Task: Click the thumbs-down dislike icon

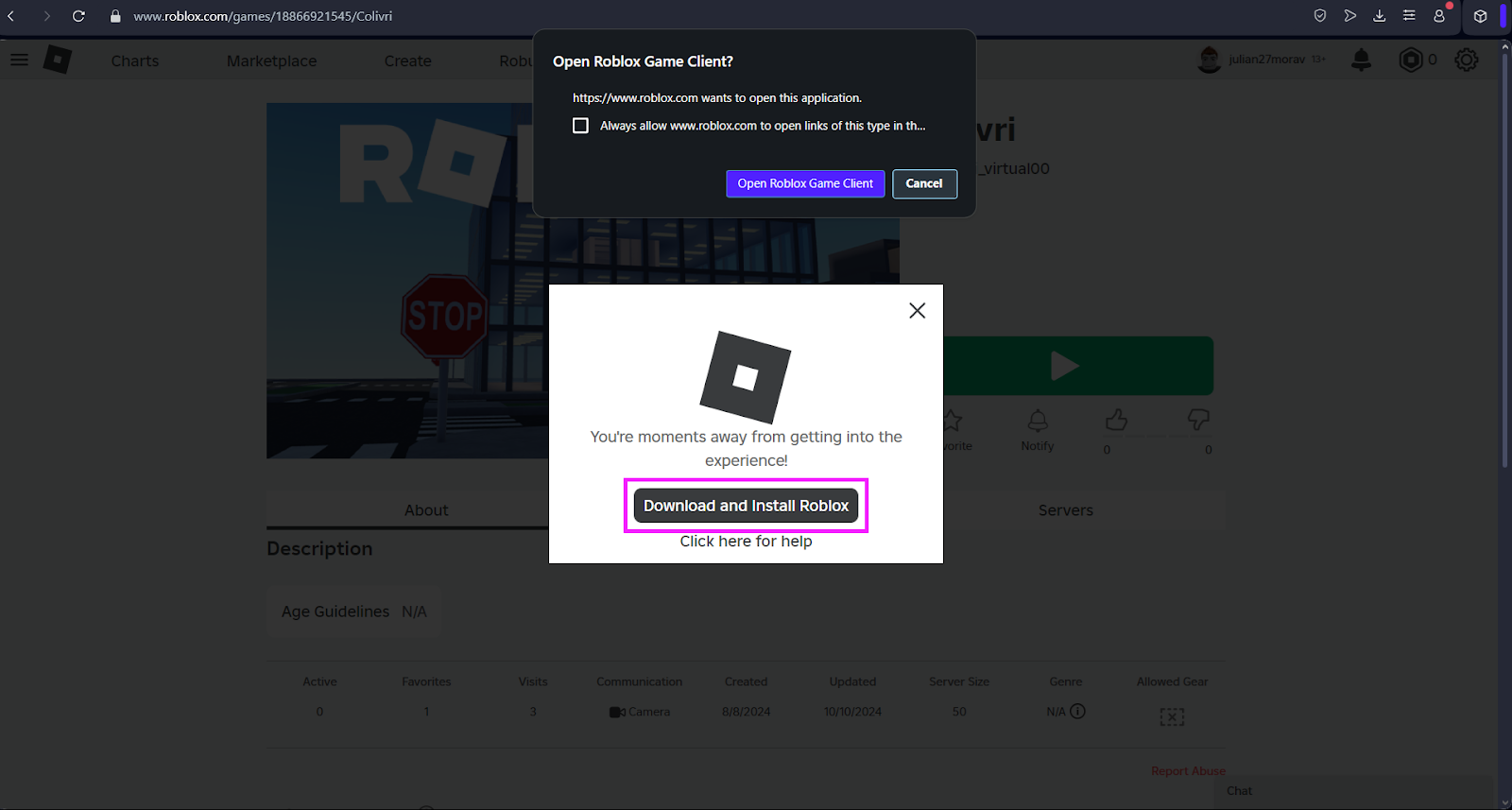Action: click(1198, 420)
